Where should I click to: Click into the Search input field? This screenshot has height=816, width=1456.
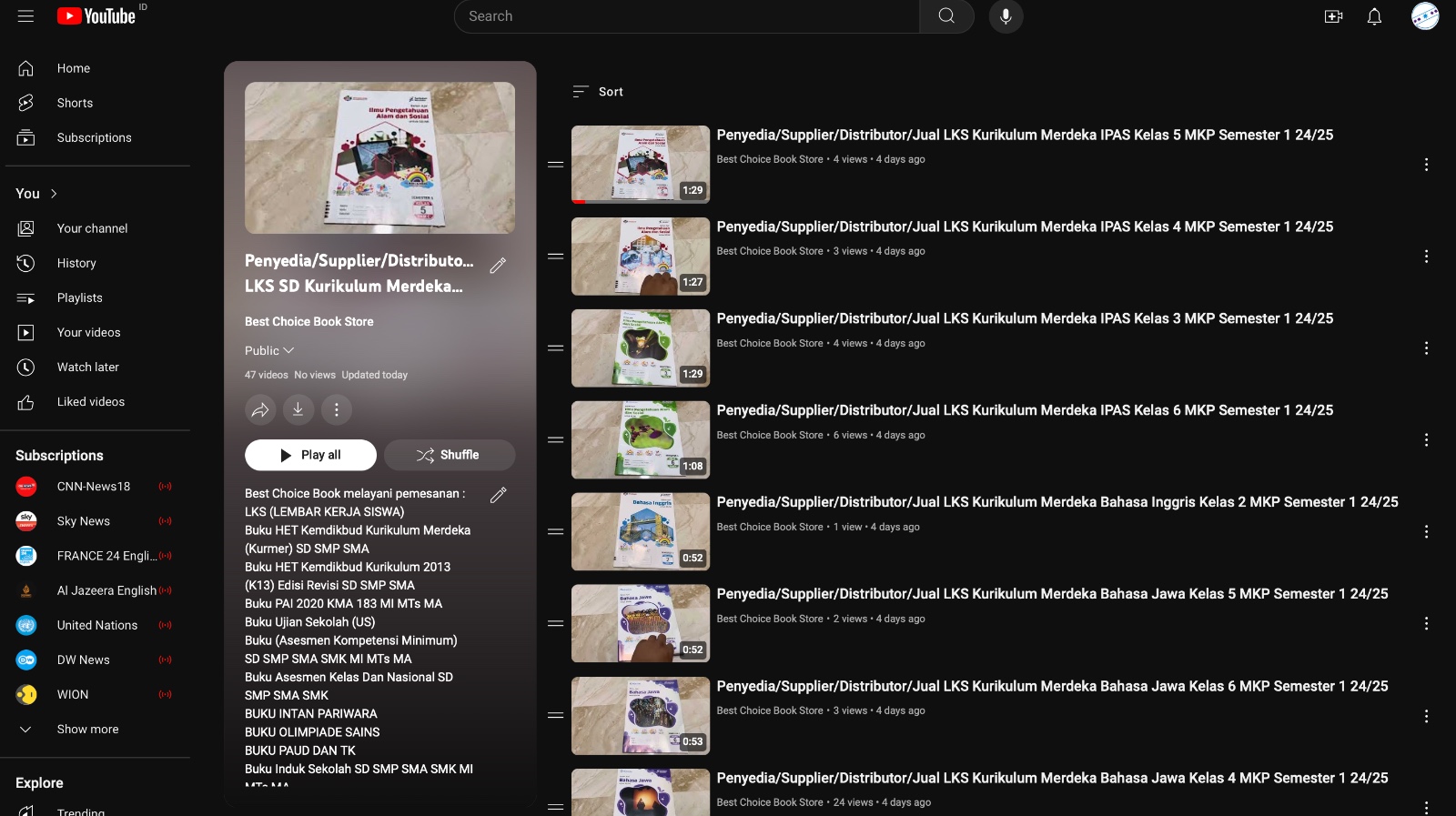coord(687,16)
